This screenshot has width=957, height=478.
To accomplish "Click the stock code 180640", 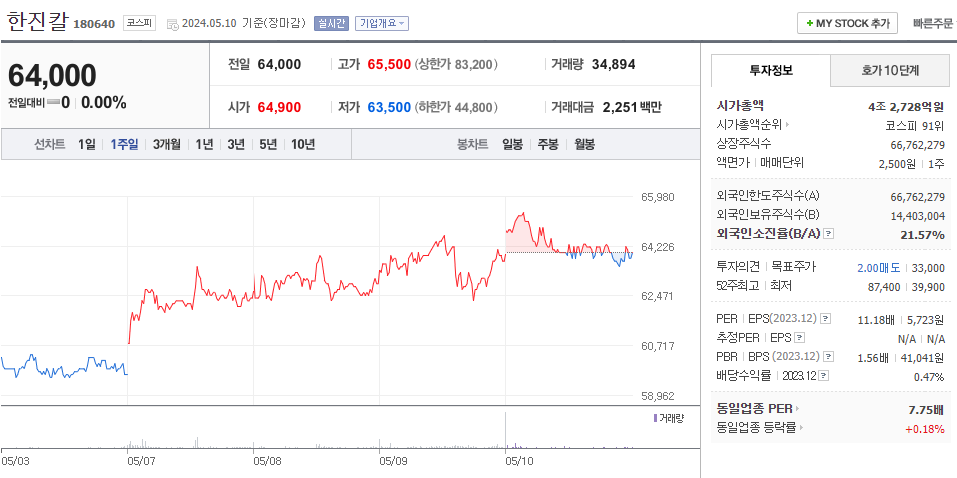I will (x=94, y=24).
